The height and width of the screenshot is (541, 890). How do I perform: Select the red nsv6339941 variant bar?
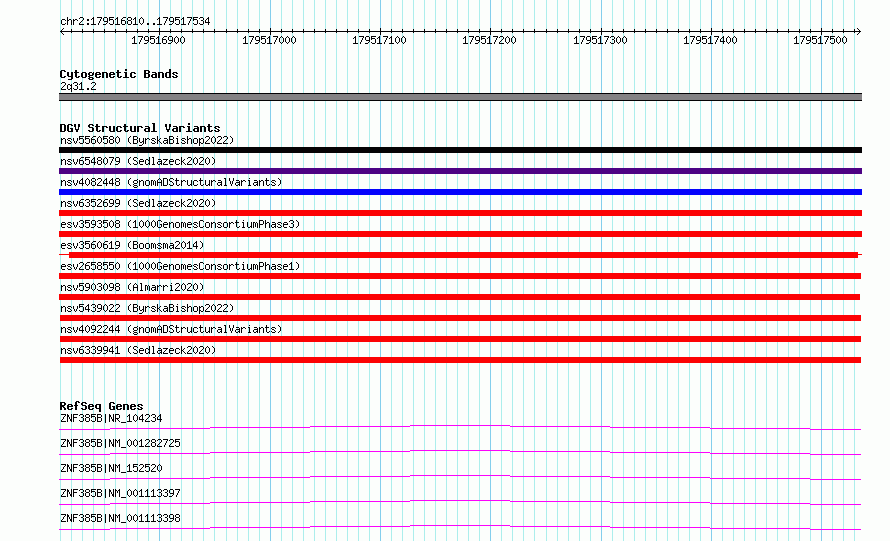pos(460,360)
